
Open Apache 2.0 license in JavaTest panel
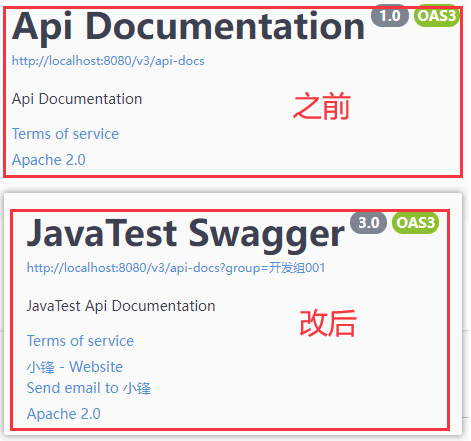point(64,414)
